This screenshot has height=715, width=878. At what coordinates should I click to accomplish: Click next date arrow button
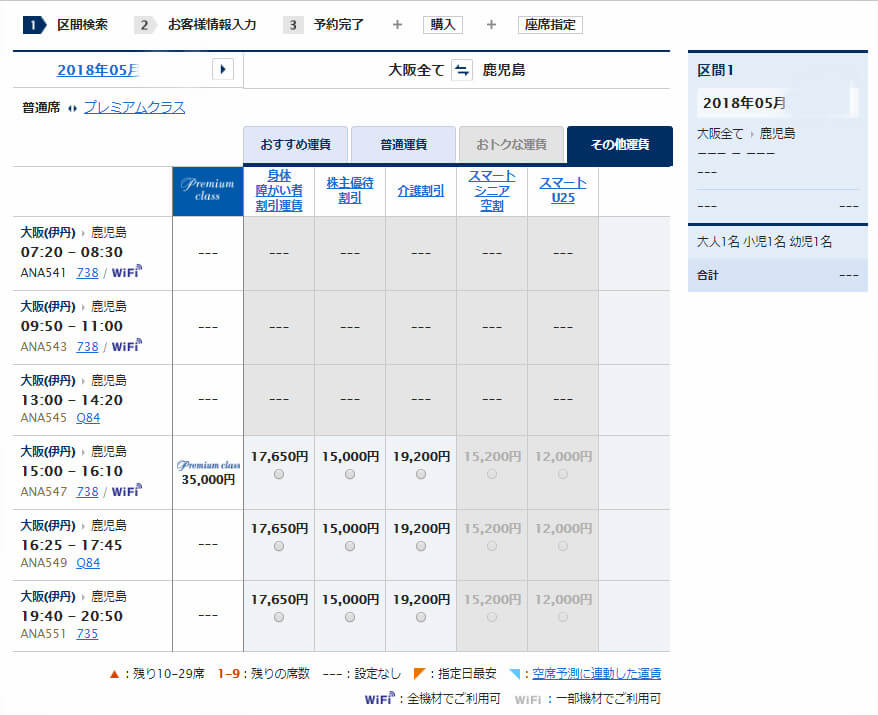223,69
